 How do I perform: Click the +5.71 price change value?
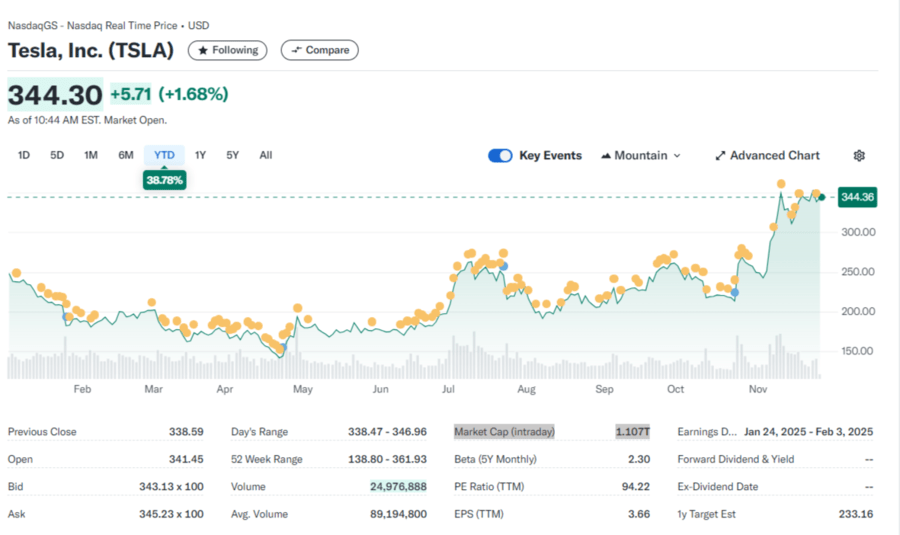[131, 94]
